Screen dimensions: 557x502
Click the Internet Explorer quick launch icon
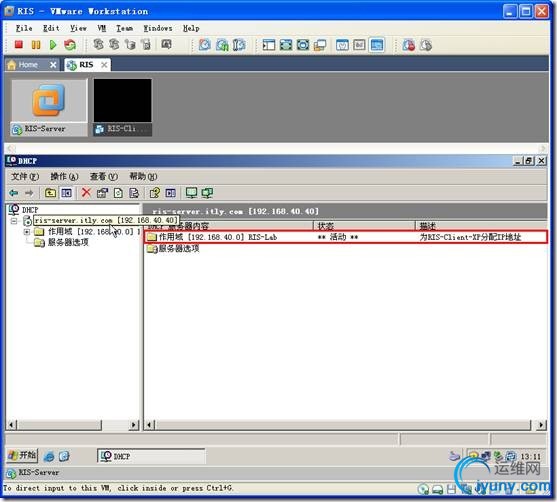tap(49, 457)
